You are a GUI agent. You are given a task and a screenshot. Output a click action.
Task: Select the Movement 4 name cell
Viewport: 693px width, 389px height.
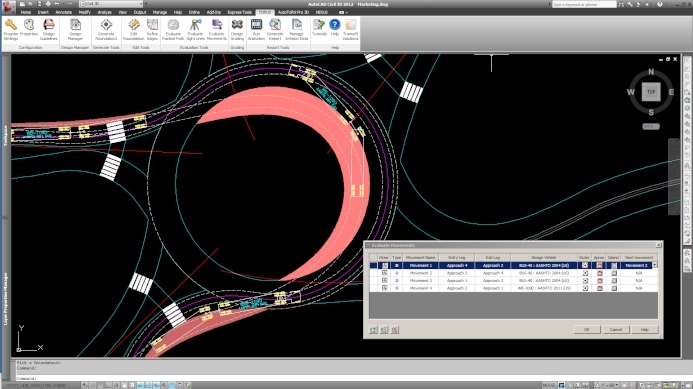click(420, 288)
